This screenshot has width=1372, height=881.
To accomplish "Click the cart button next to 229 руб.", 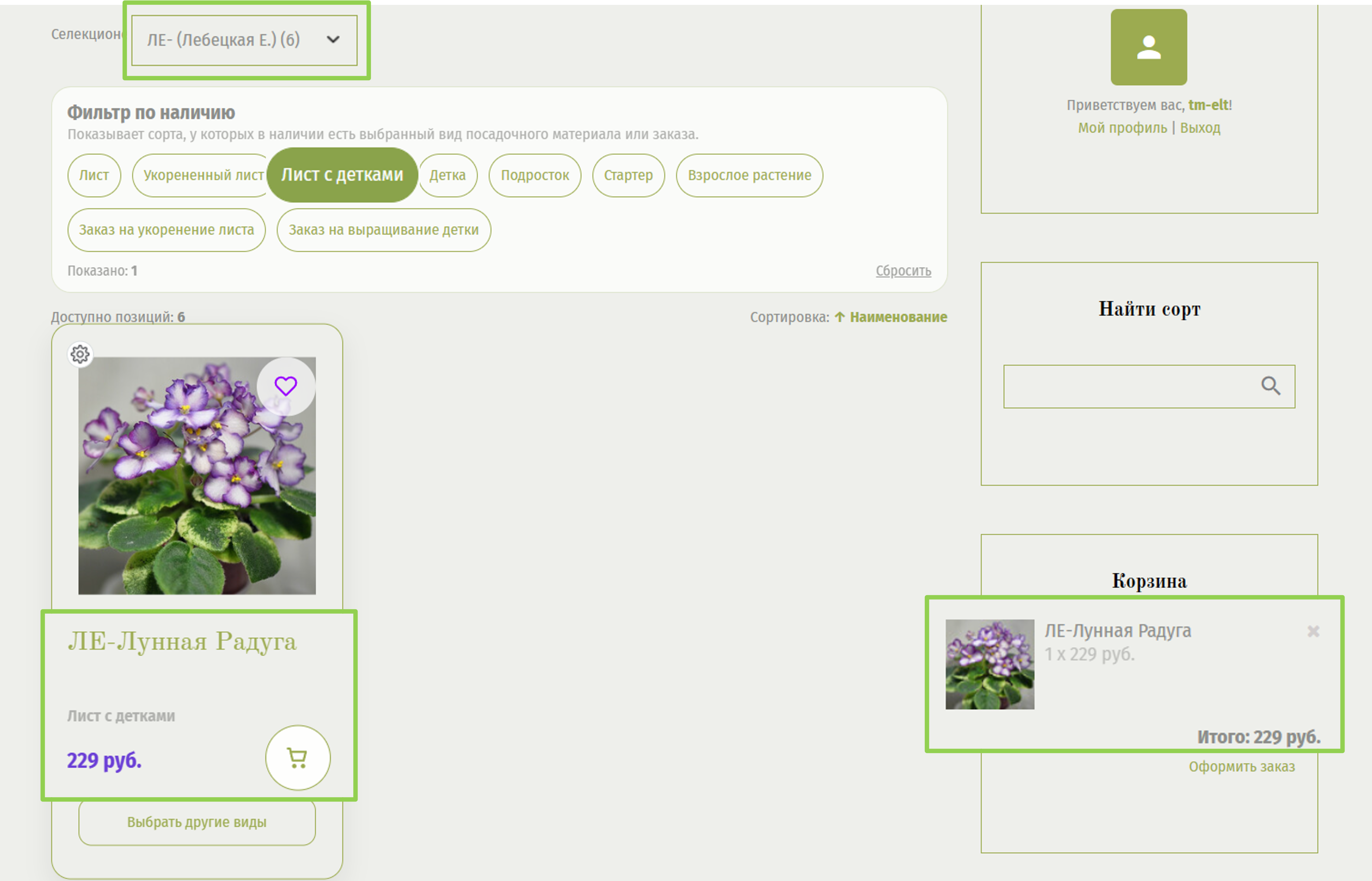I will coord(297,757).
